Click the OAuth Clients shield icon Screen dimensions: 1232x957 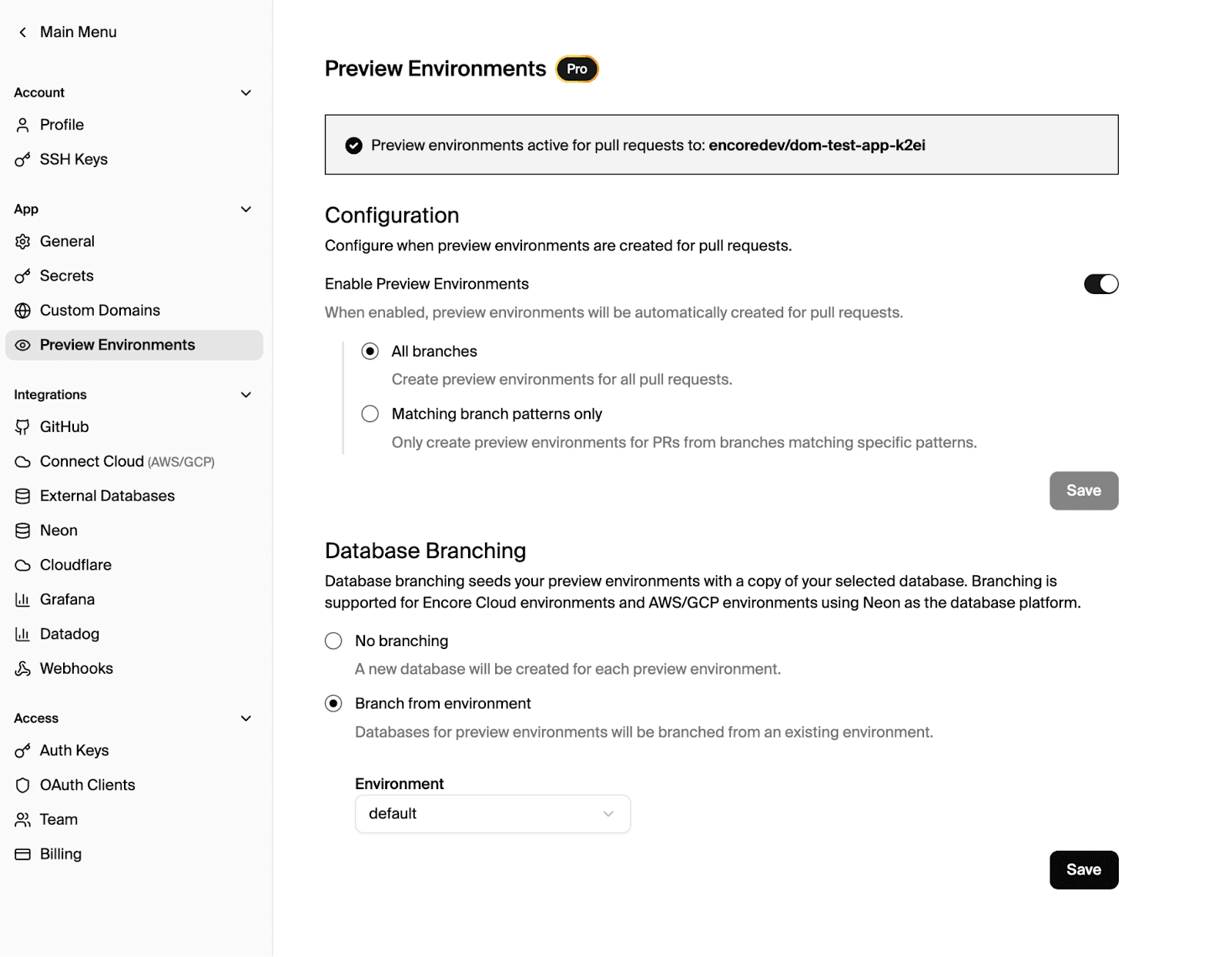[x=23, y=785]
